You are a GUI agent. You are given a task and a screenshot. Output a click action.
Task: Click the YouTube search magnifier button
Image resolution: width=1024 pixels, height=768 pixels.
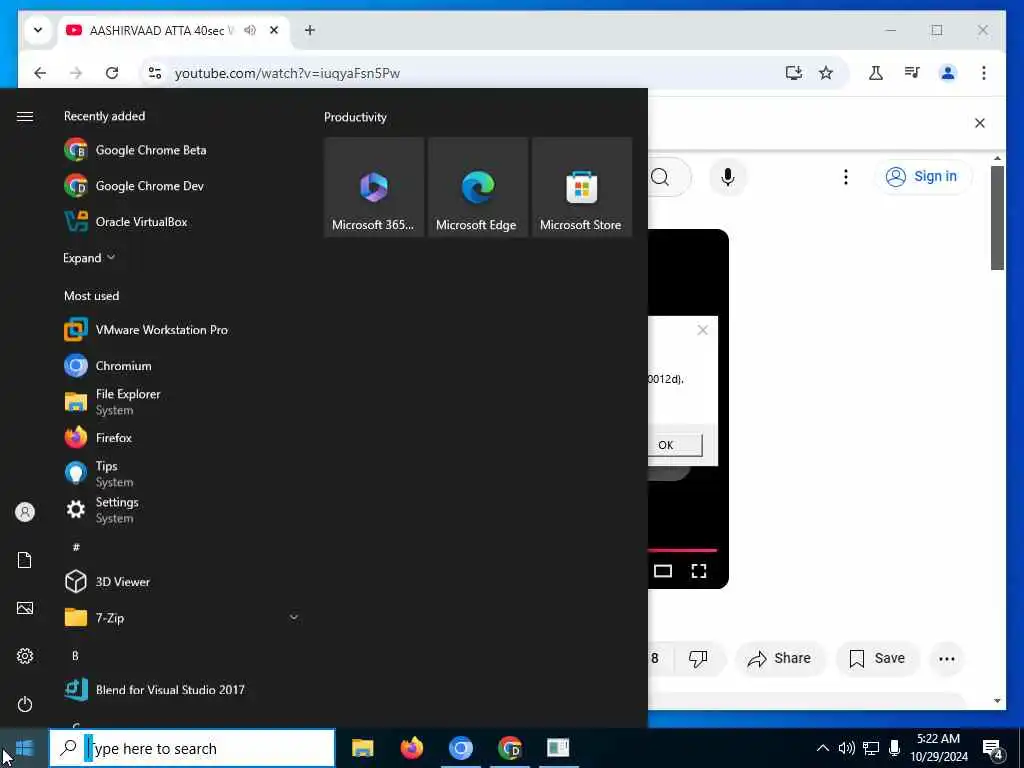[661, 177]
